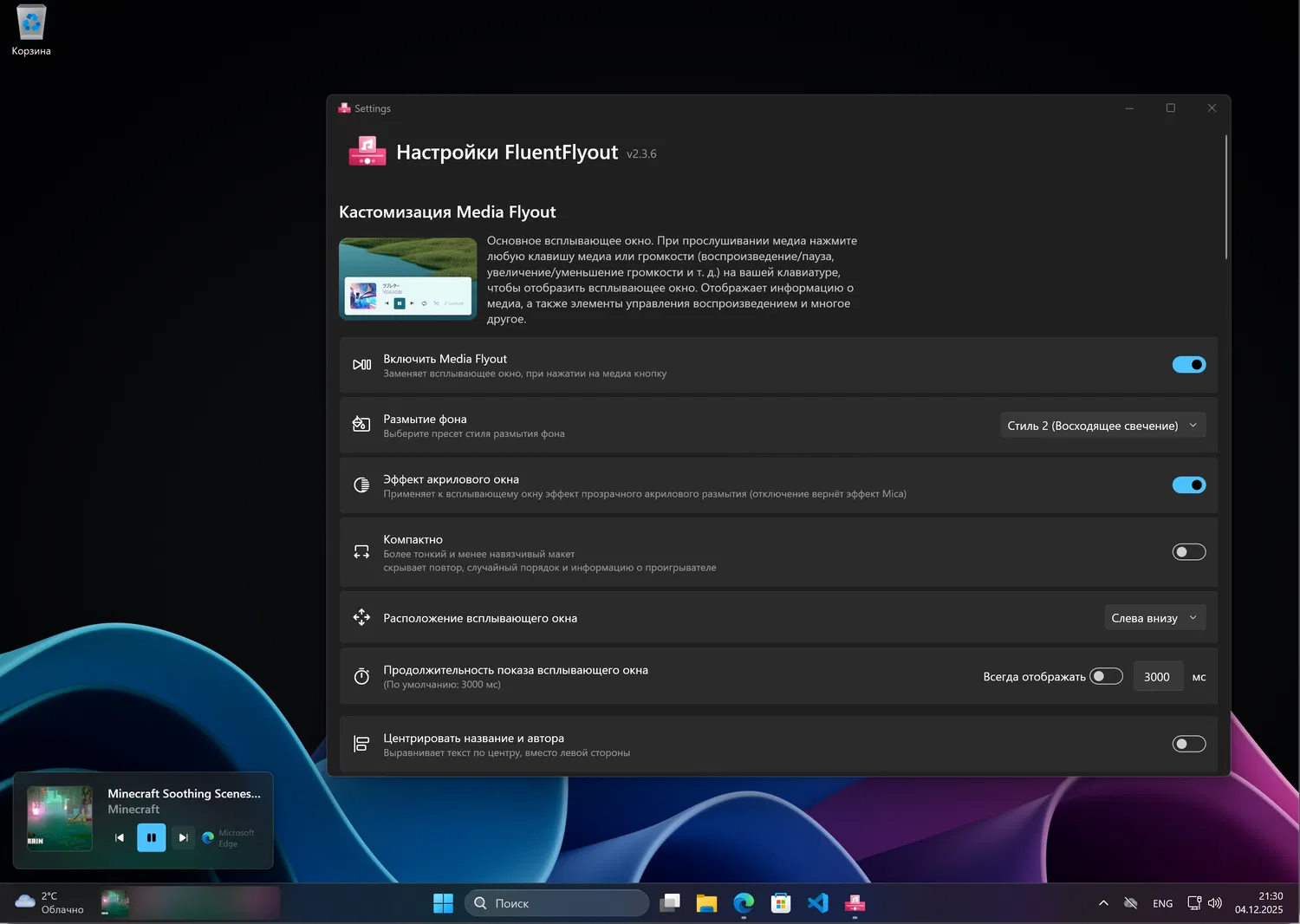The image size is (1300, 924).
Task: Turn off Эффект акрилового окна switch
Action: coord(1188,485)
